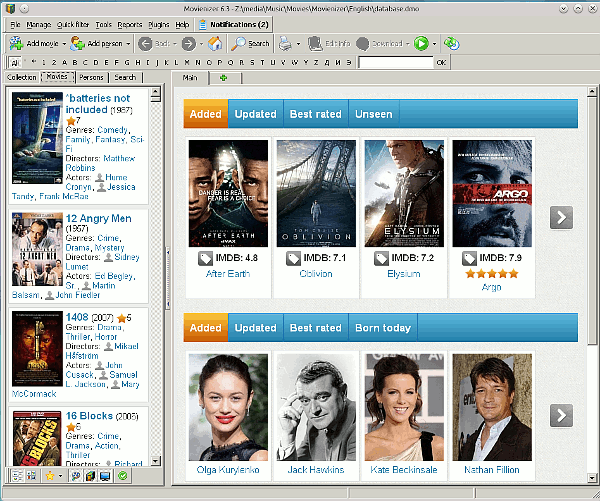Click the Back arrow button
The height and width of the screenshot is (501, 600).
[145, 44]
